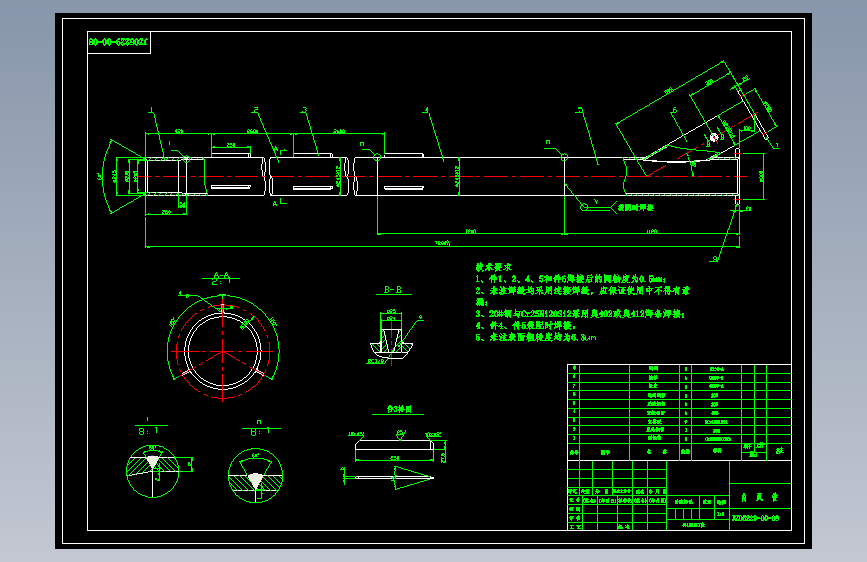The height and width of the screenshot is (562, 867).
Task: Click the detail I weld circle view
Action: coord(153,471)
